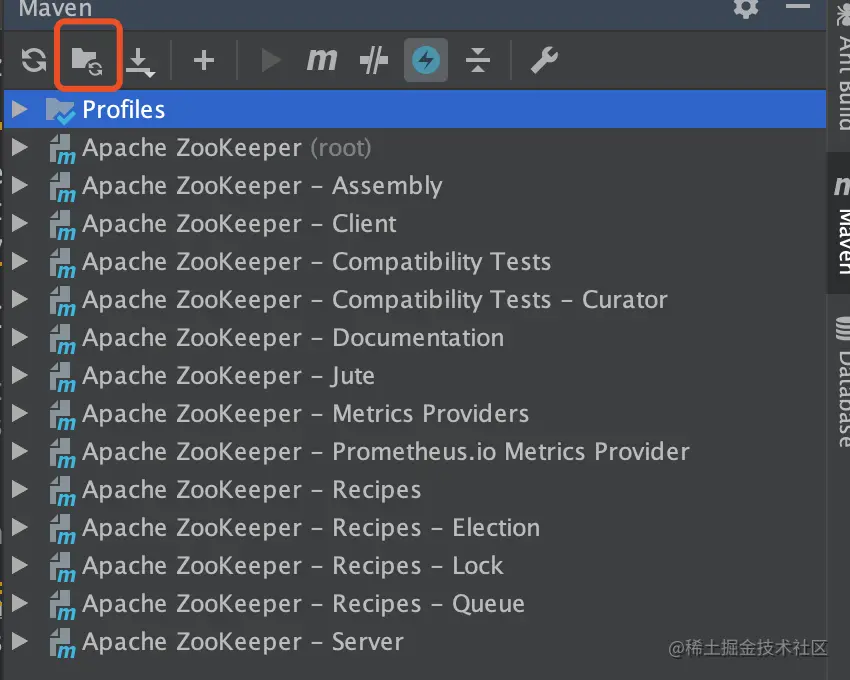The image size is (850, 680).
Task: Expand Apache ZooKeeper - Jute node
Action: 20,375
